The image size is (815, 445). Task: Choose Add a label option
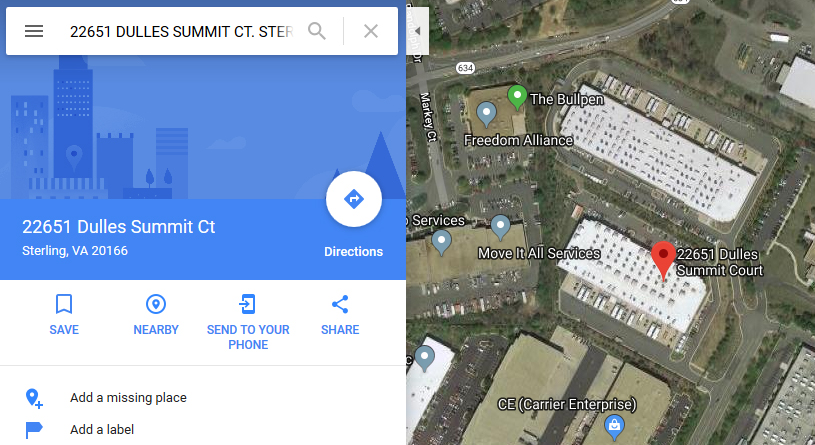coord(102,430)
